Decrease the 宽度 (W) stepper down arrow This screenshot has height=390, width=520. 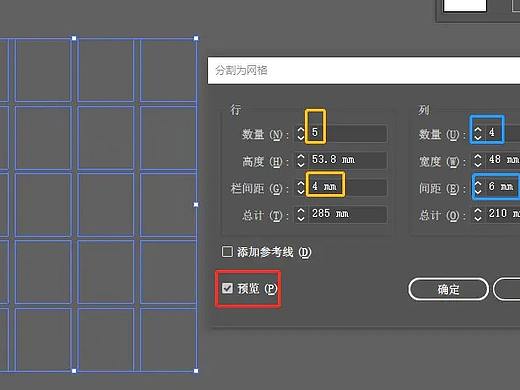point(478,165)
